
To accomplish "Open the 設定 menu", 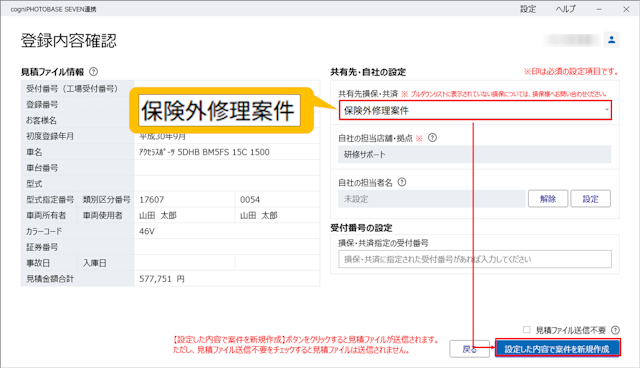I will (x=528, y=9).
